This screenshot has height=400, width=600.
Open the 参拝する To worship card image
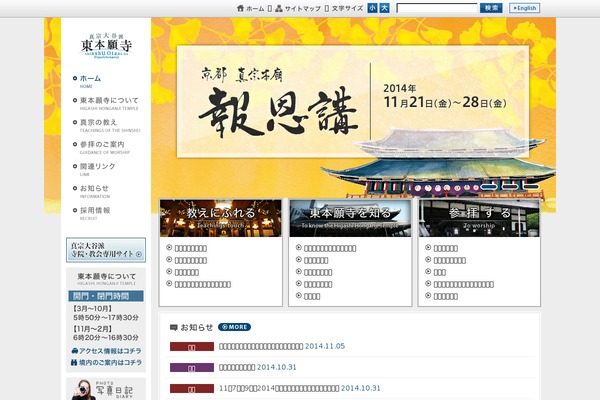coord(479,218)
